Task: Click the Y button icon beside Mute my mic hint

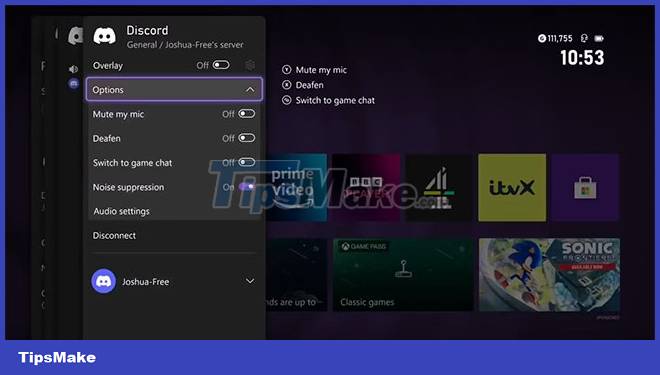Action: click(287, 70)
